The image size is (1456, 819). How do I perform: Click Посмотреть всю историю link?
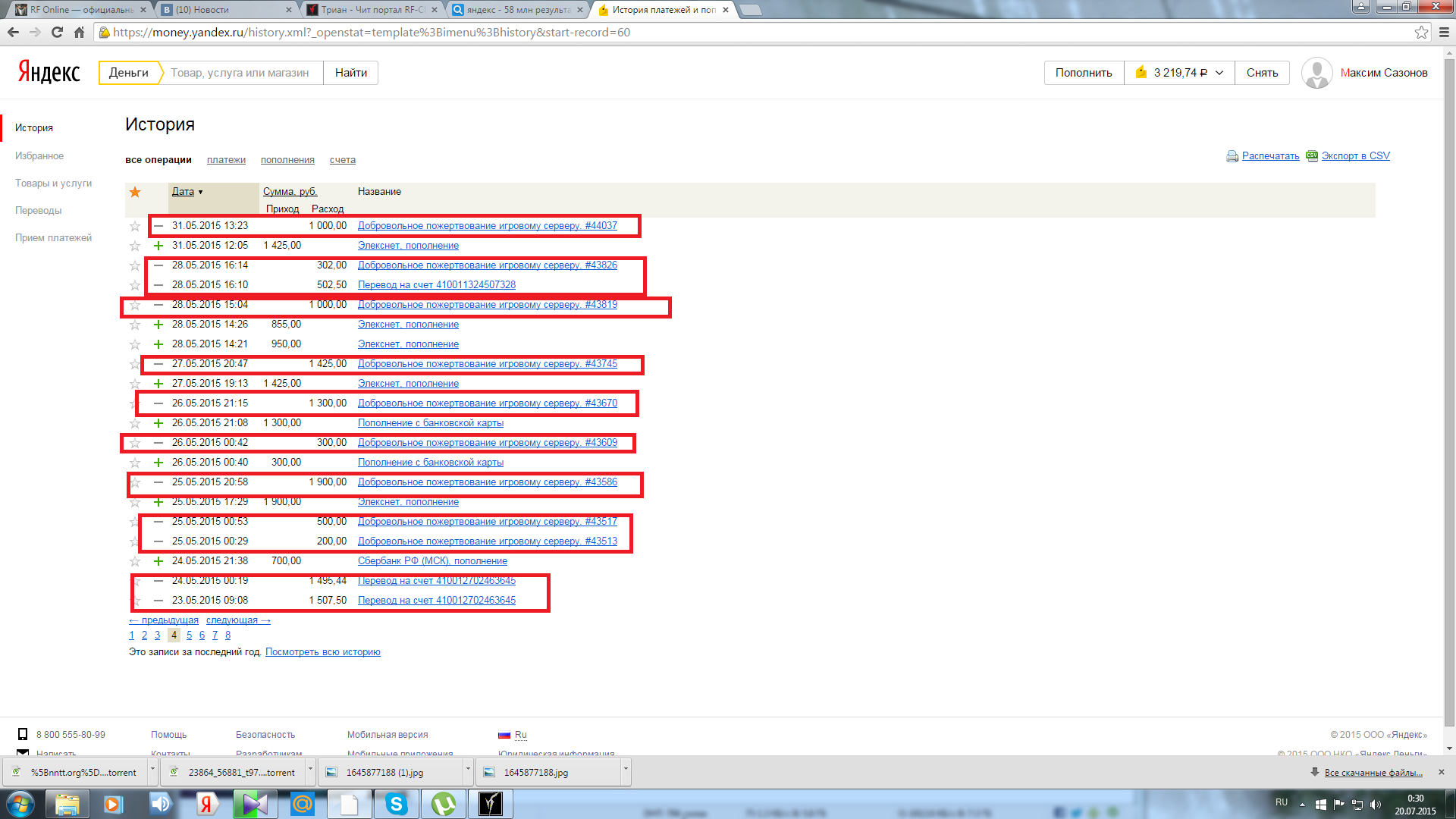[323, 651]
